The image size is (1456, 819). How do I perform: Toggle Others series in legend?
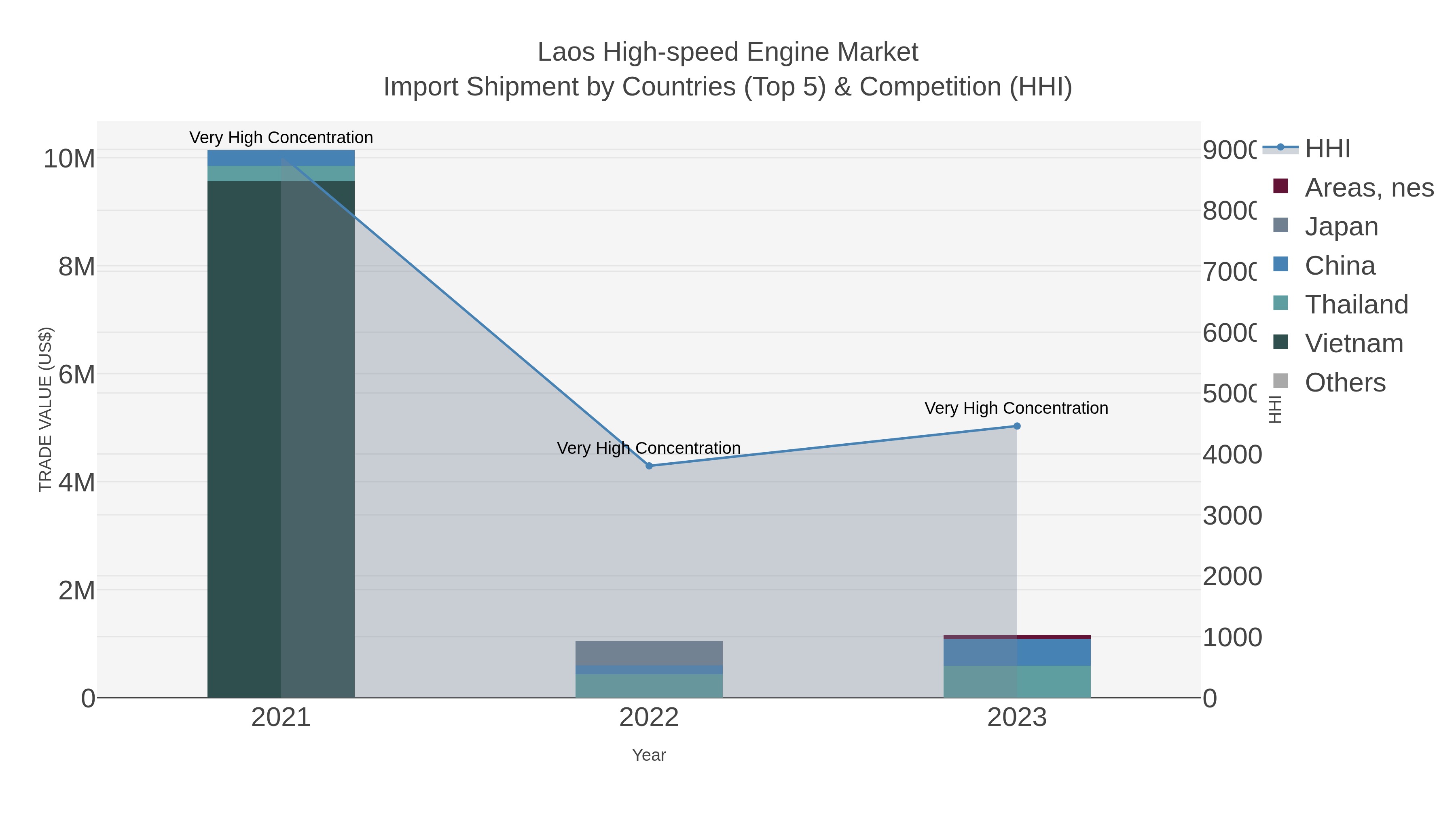(x=1329, y=382)
